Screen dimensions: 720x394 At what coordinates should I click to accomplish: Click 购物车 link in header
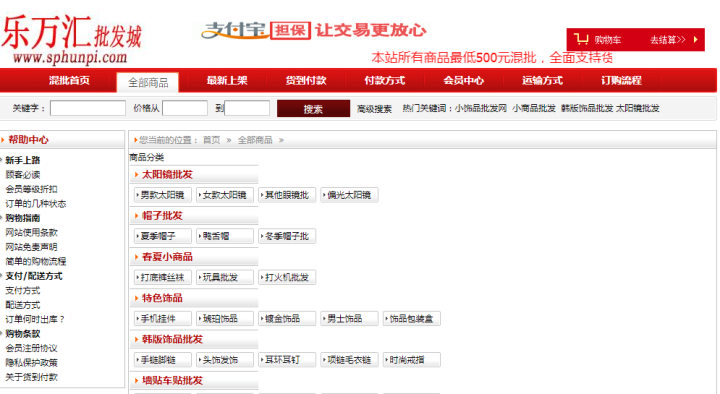(608, 40)
